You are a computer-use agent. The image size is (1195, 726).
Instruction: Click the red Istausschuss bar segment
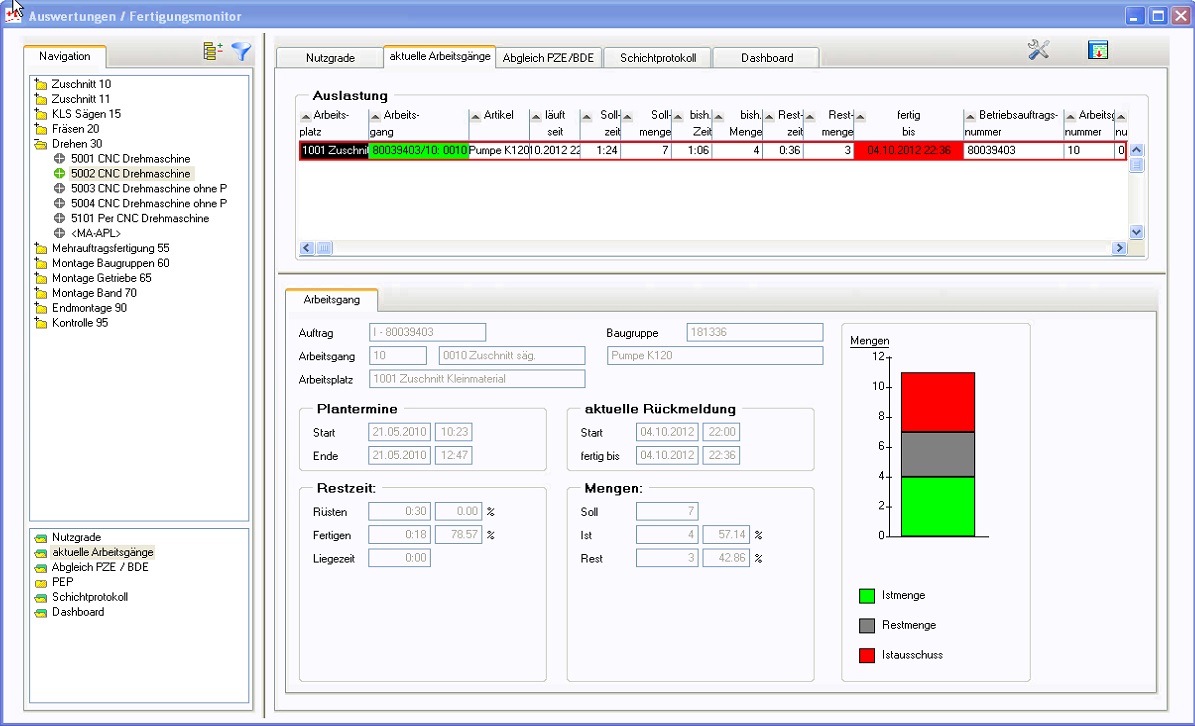coord(937,402)
